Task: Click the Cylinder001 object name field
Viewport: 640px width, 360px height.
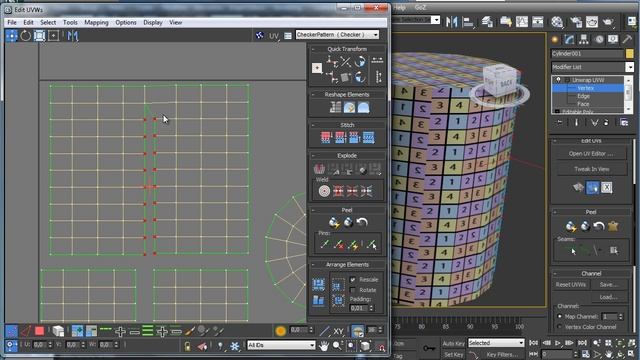Action: pyautogui.click(x=587, y=53)
